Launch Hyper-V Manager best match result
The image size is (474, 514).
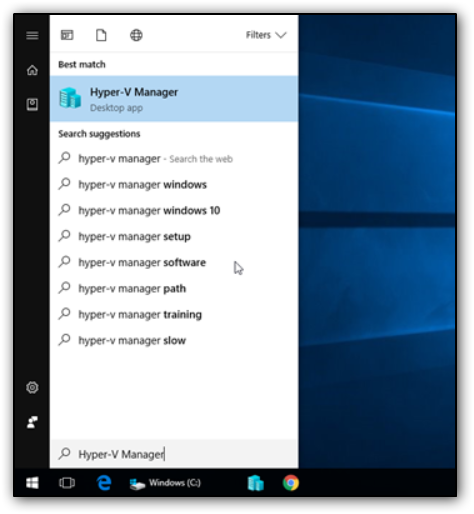click(174, 99)
